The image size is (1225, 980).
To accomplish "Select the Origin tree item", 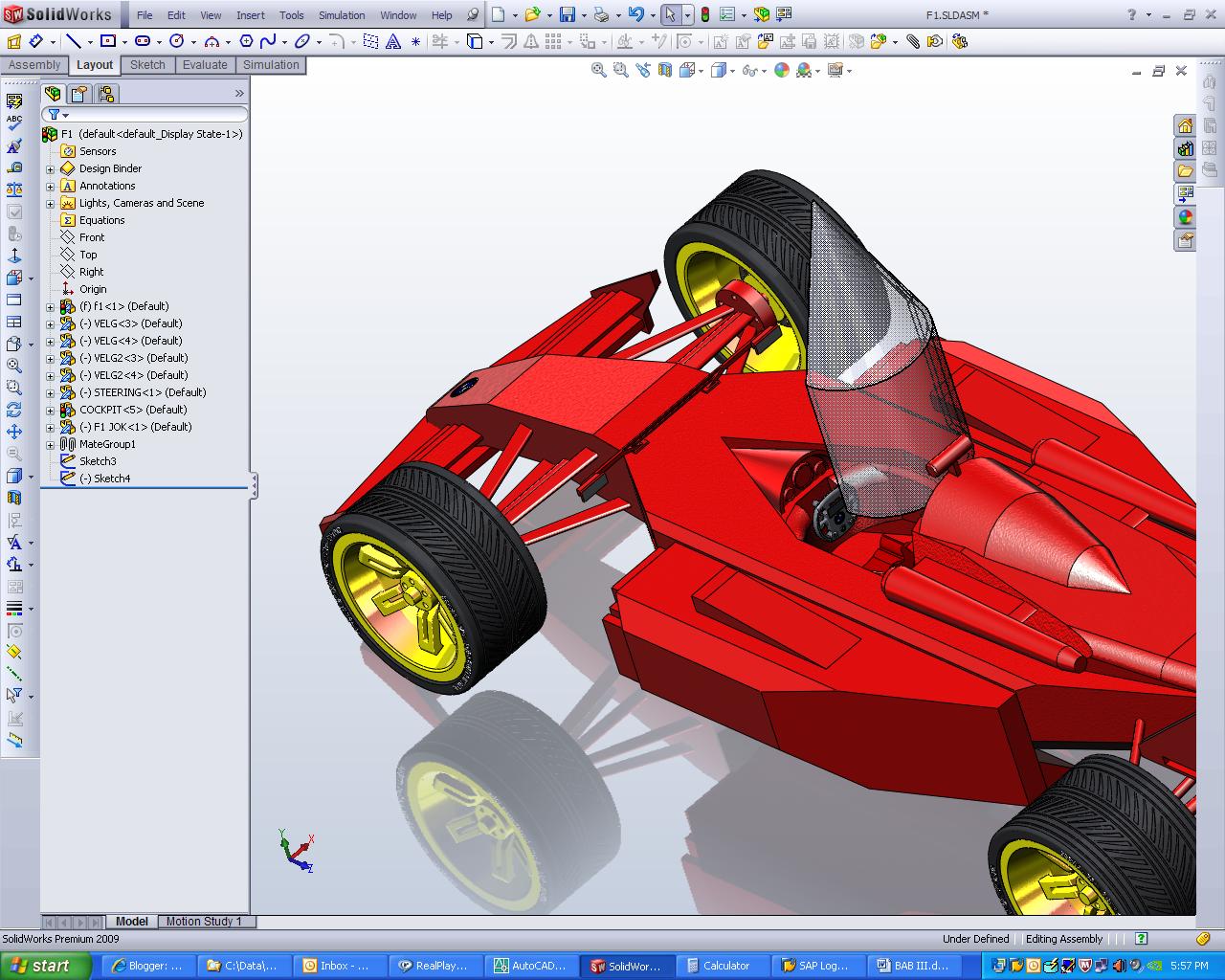I will (x=84, y=289).
